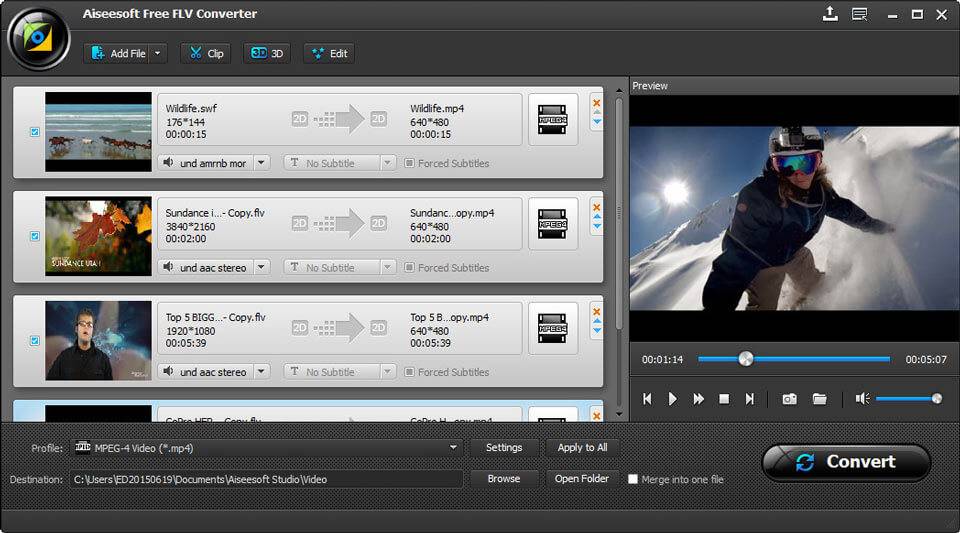Adjust the preview volume slider
The width and height of the screenshot is (960, 533).
coord(909,399)
